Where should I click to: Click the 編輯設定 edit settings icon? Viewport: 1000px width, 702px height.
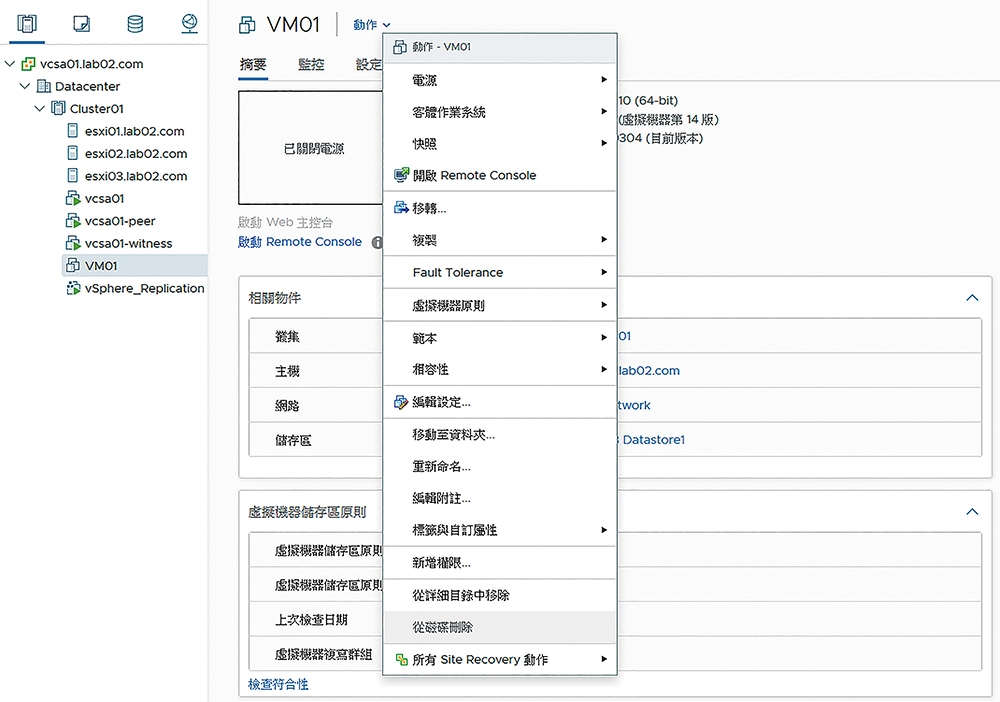click(401, 402)
